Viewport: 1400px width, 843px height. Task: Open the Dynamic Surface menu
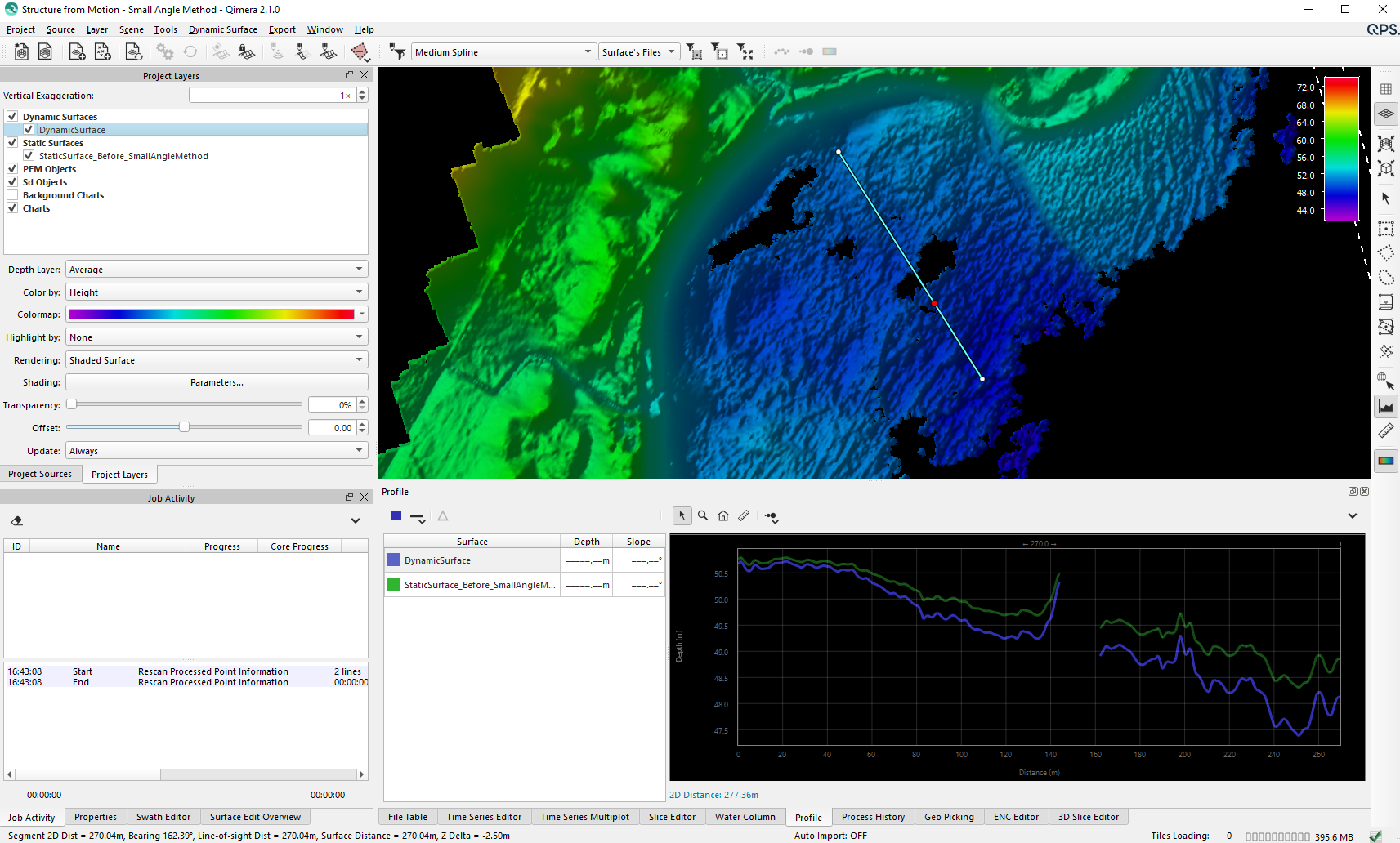click(x=222, y=29)
